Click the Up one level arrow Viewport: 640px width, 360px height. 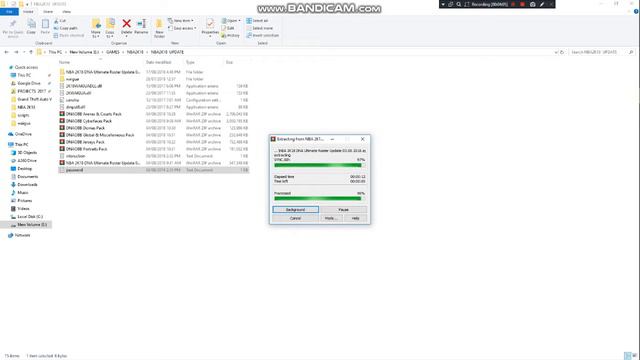coord(31,52)
